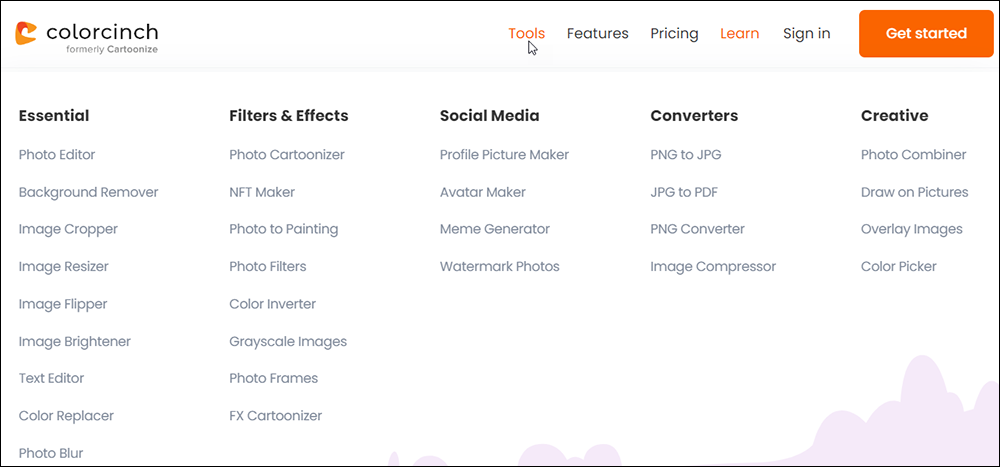Select Background Remover link
The height and width of the screenshot is (467, 1000).
point(88,192)
